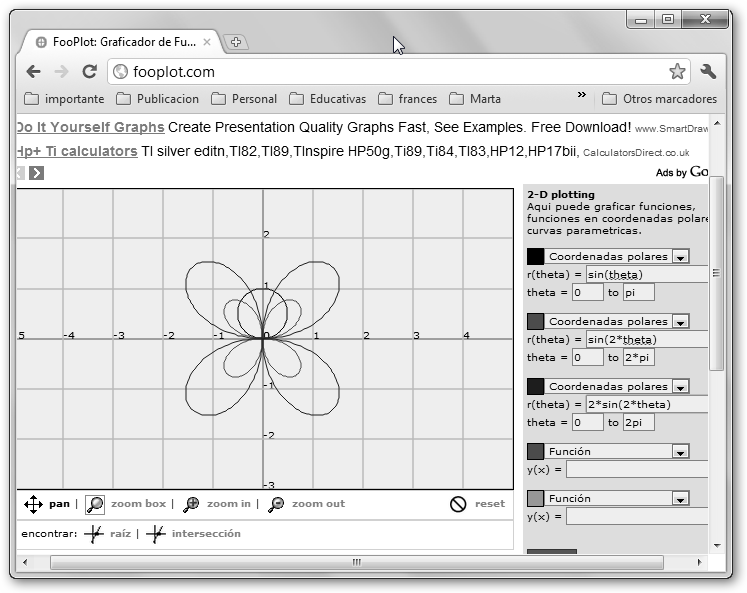
Task: Open the Educativas bookmarks folder
Action: tap(327, 99)
